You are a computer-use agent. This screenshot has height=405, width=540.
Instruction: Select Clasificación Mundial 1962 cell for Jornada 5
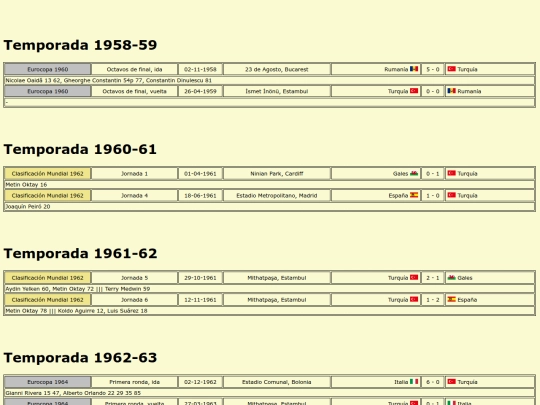tap(48, 278)
